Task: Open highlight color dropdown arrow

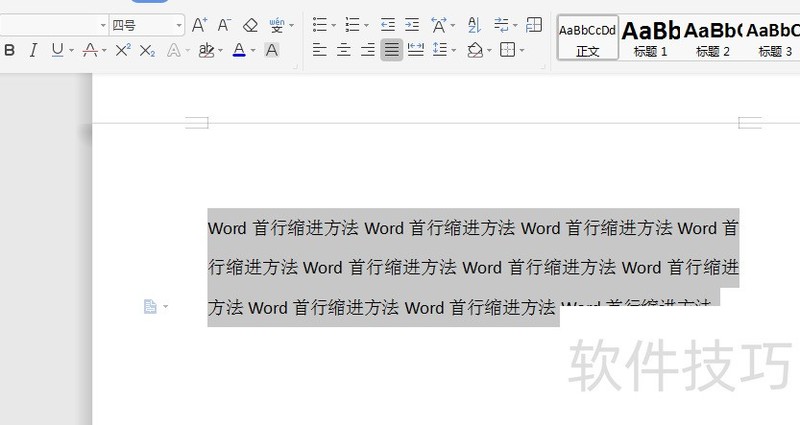Action: [220, 51]
